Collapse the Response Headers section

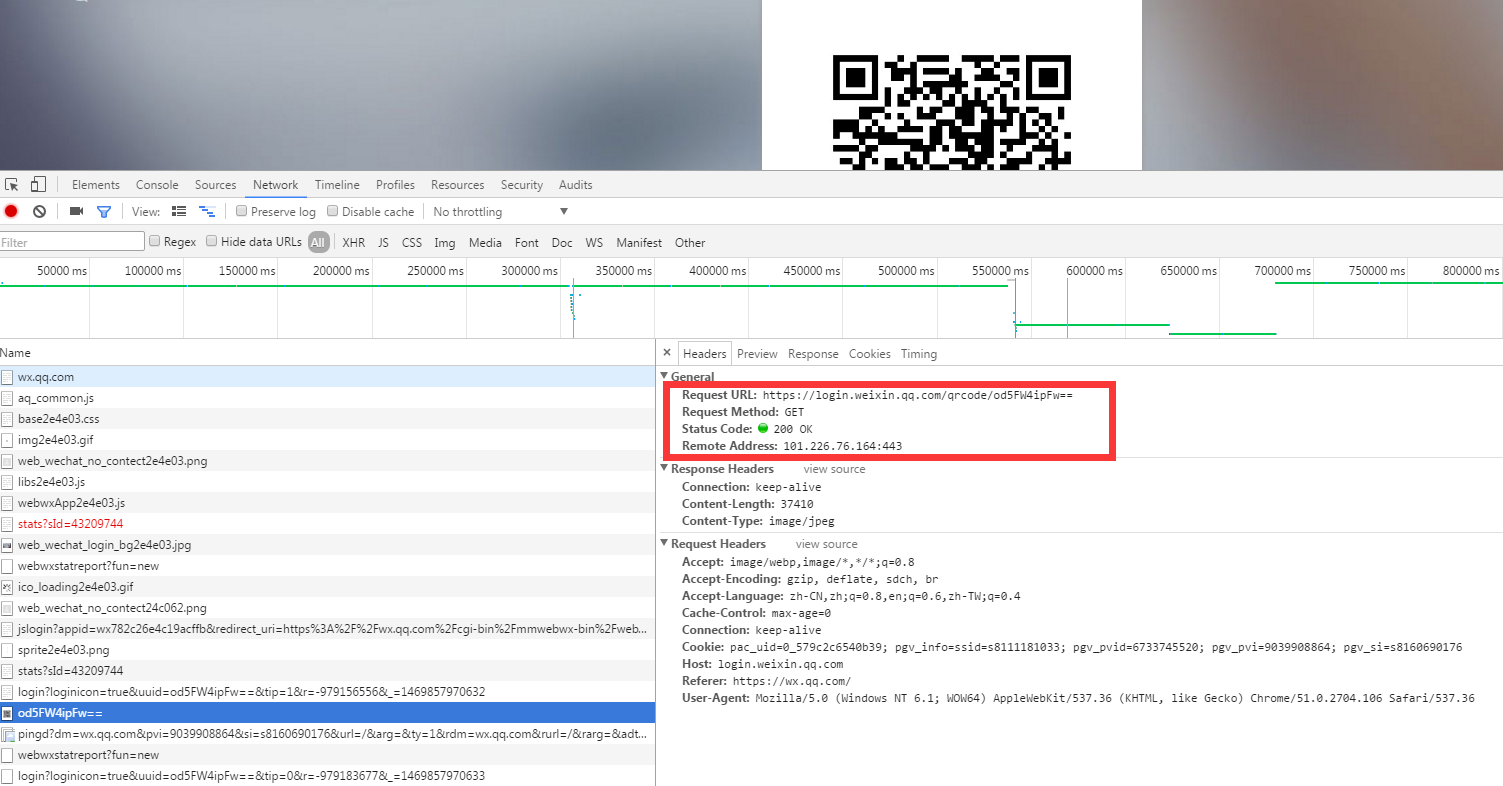point(664,468)
